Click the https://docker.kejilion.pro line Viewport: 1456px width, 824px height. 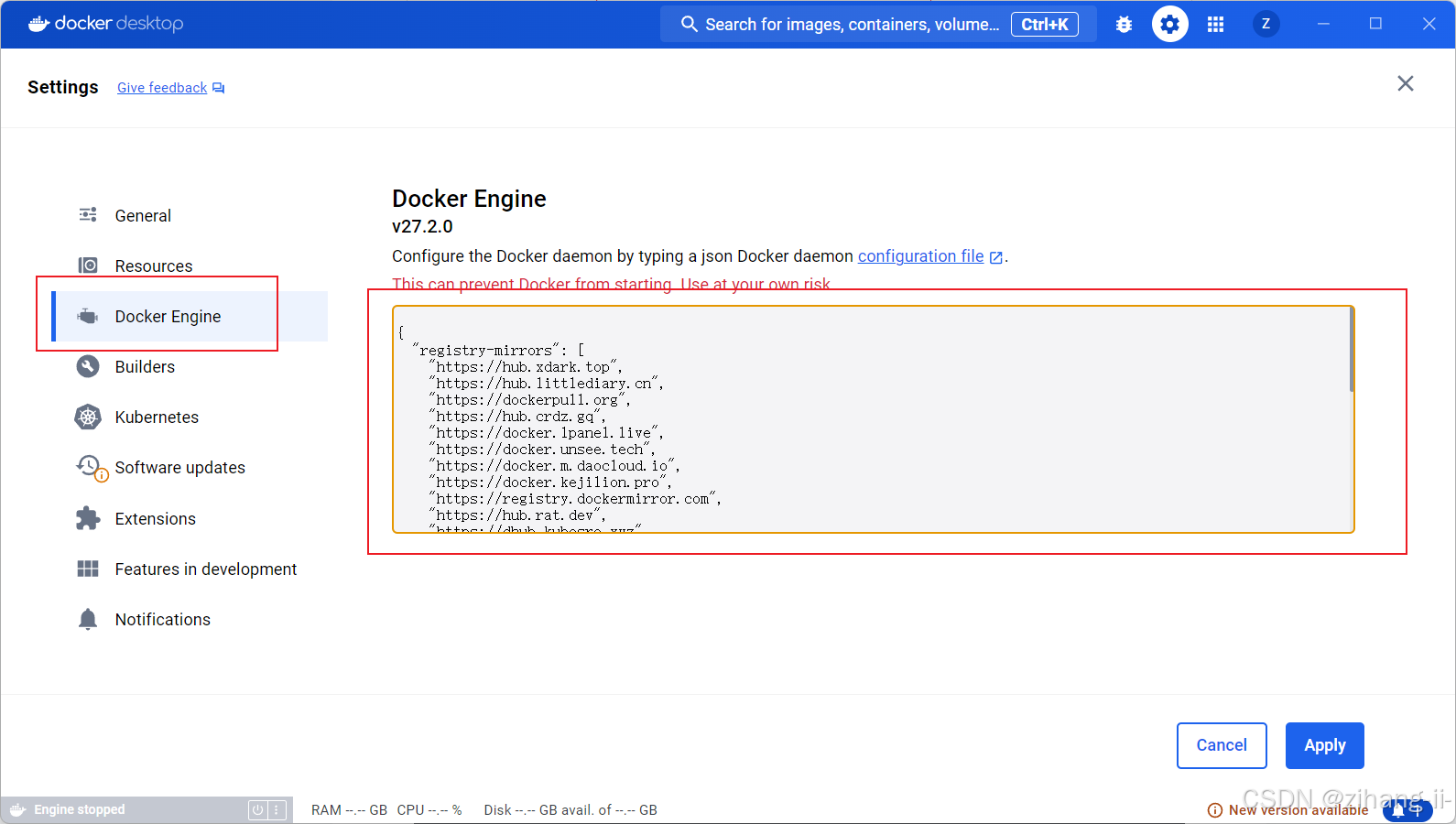click(550, 482)
